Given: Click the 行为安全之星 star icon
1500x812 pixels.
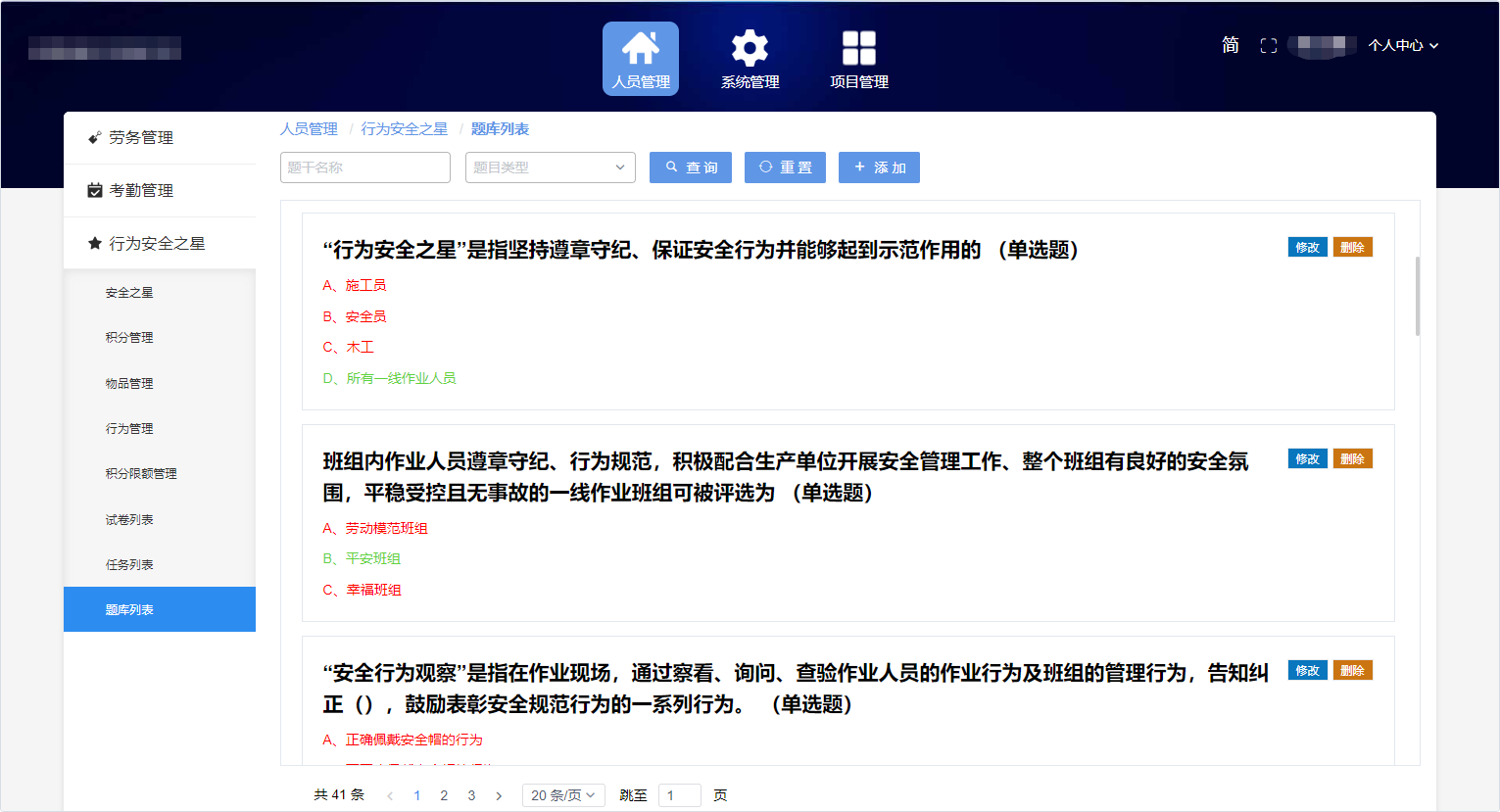Looking at the screenshot, I should [x=95, y=243].
